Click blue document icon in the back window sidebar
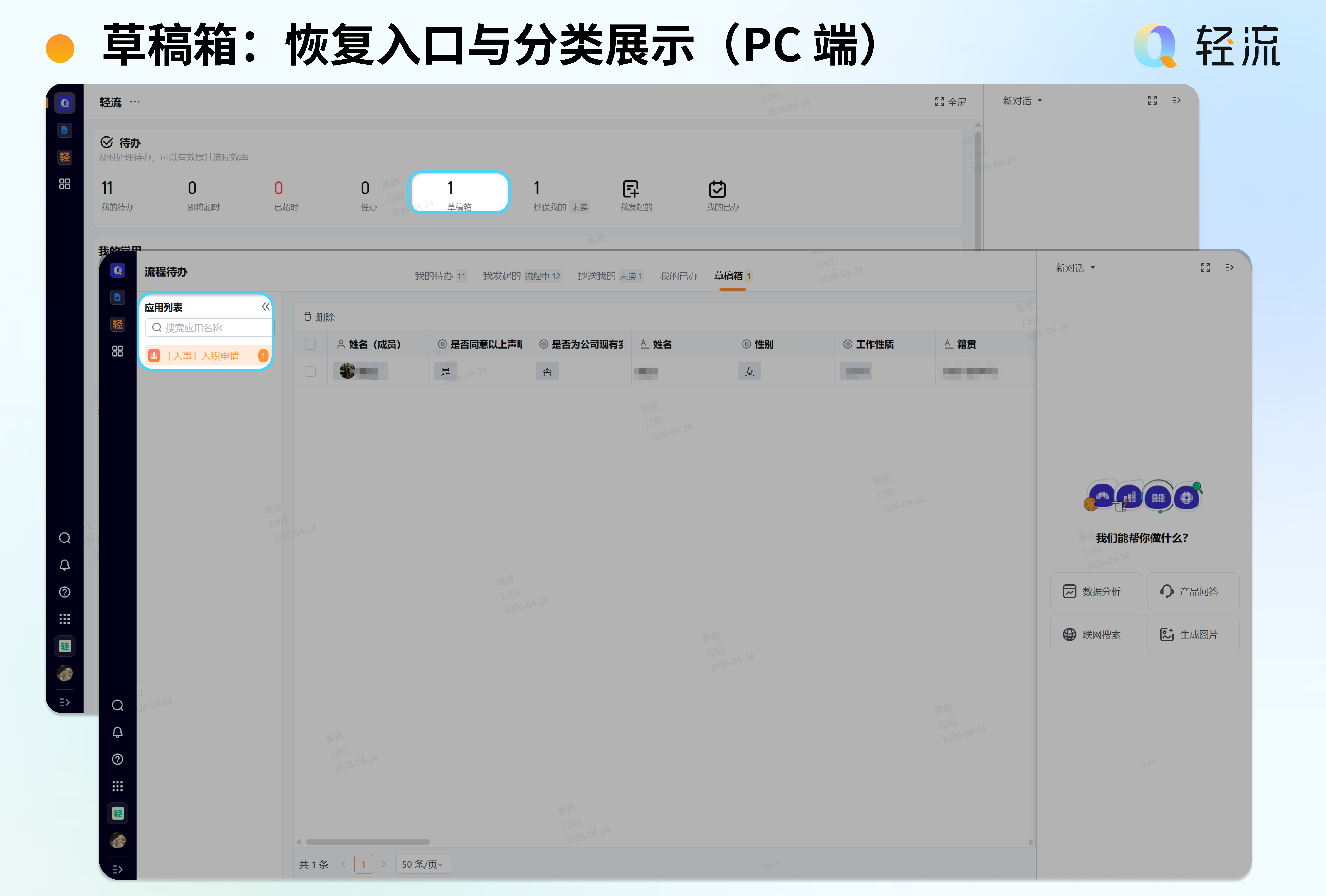The height and width of the screenshot is (896, 1326). point(65,130)
